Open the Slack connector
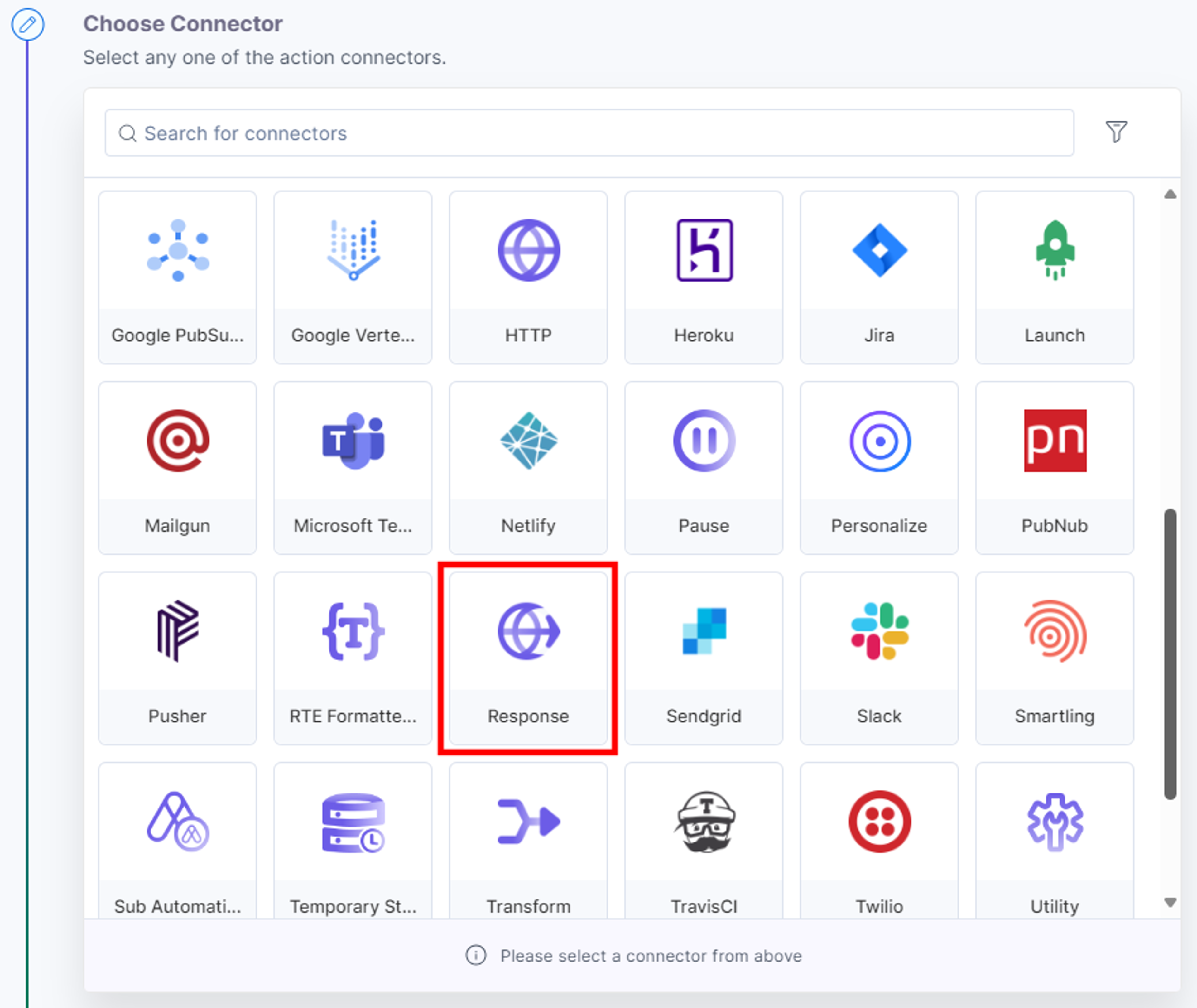The image size is (1197, 1008). [879, 658]
